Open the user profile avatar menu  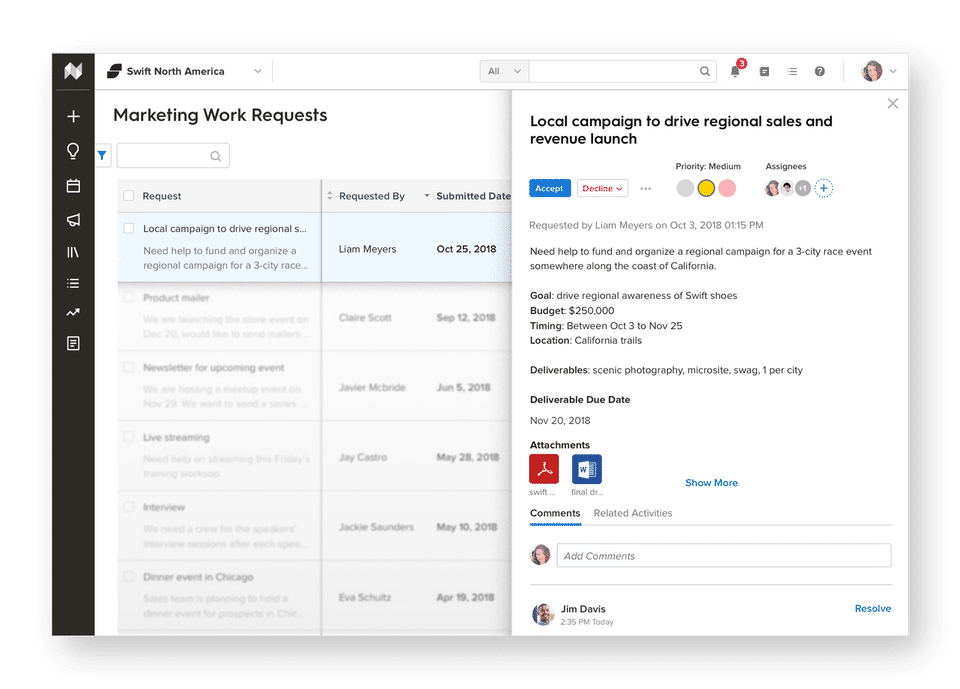tap(872, 71)
